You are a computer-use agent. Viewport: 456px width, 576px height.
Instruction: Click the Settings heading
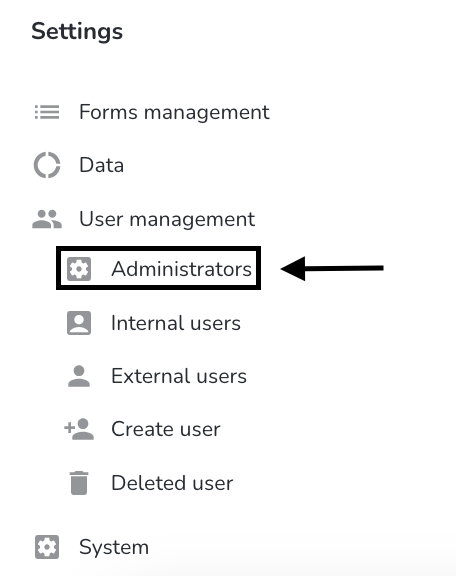[x=77, y=32]
